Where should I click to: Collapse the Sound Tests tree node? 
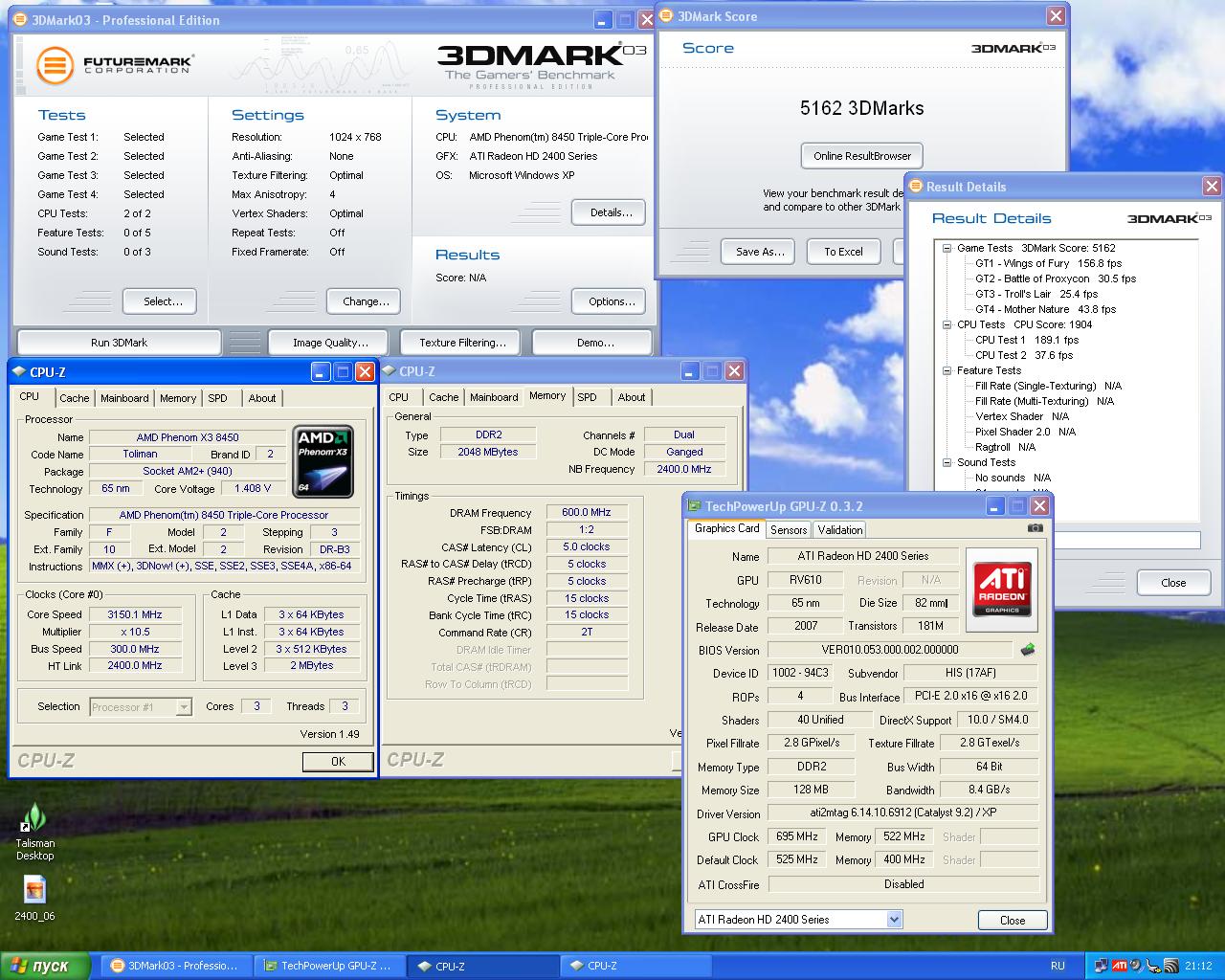pos(947,462)
